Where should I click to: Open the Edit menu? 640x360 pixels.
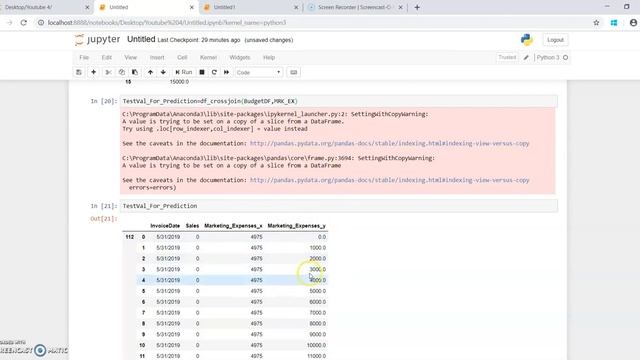[107, 58]
